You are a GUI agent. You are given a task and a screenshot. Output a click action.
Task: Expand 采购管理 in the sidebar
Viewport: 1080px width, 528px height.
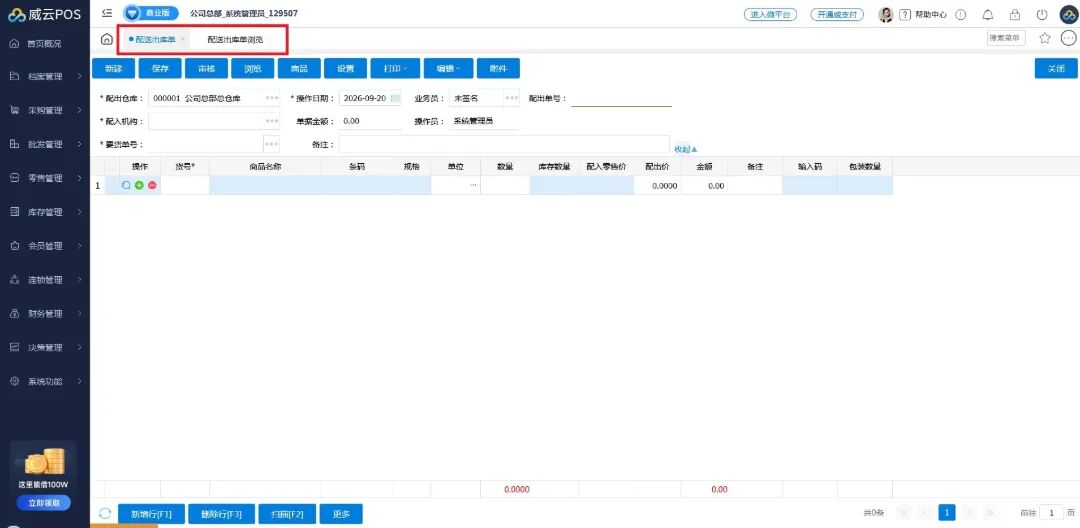[x=45, y=110]
